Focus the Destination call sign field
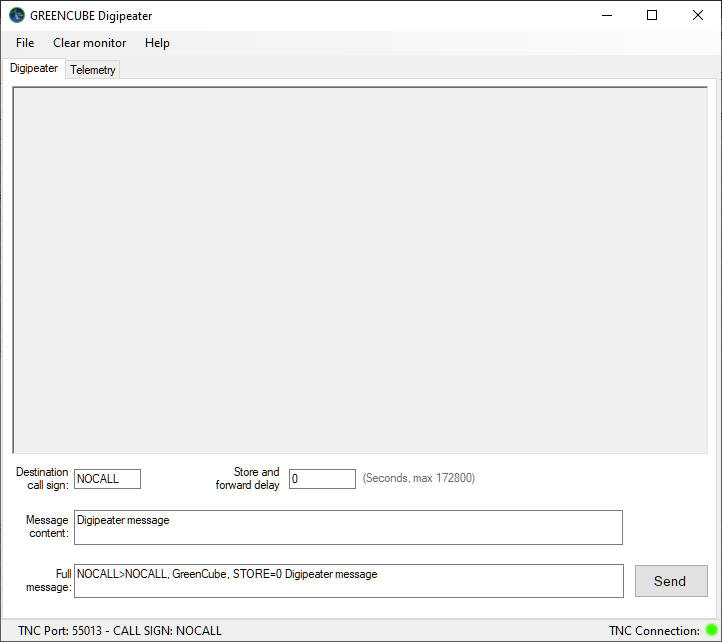The height and width of the screenshot is (642, 722). [107, 479]
